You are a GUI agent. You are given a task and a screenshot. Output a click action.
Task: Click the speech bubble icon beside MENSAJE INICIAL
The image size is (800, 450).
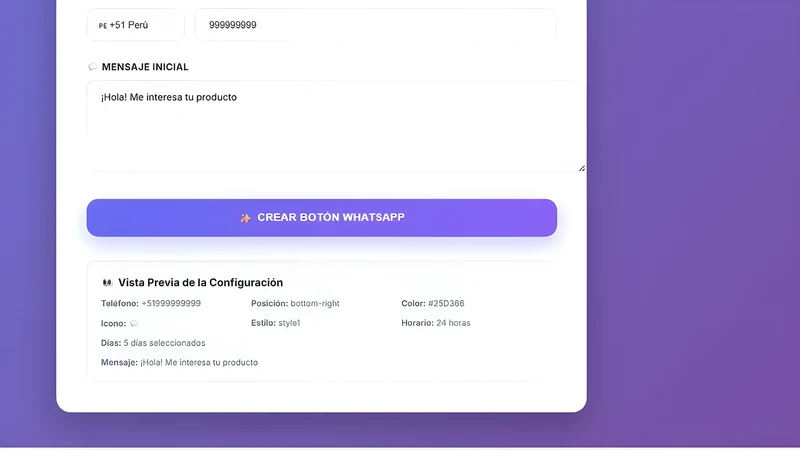(x=92, y=67)
